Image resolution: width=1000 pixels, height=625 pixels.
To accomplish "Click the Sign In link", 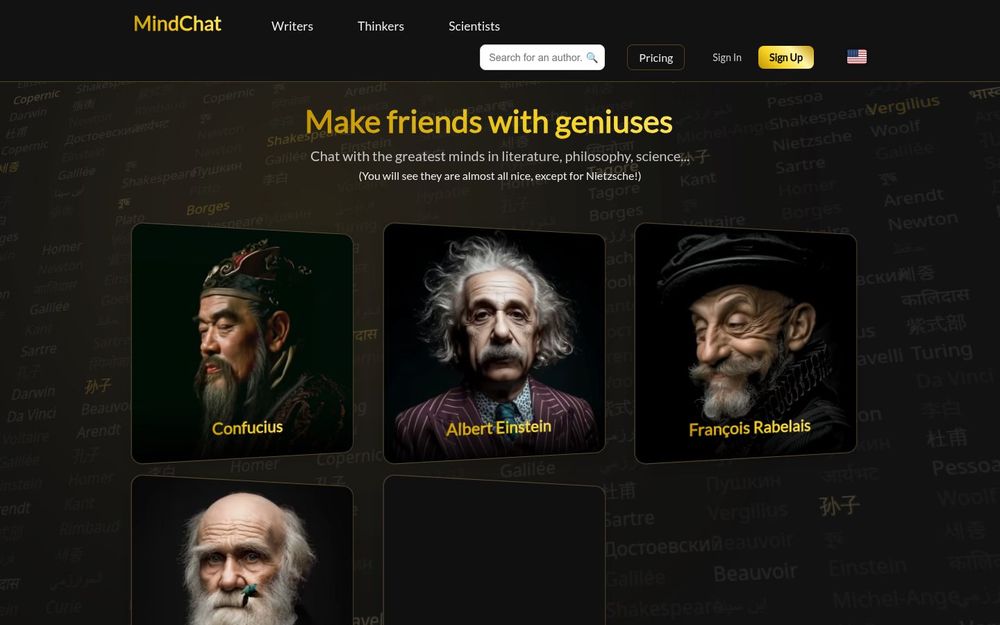I will coord(727,57).
